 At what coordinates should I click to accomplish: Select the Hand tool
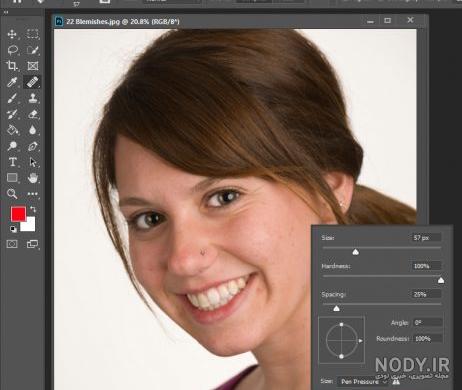[32, 178]
